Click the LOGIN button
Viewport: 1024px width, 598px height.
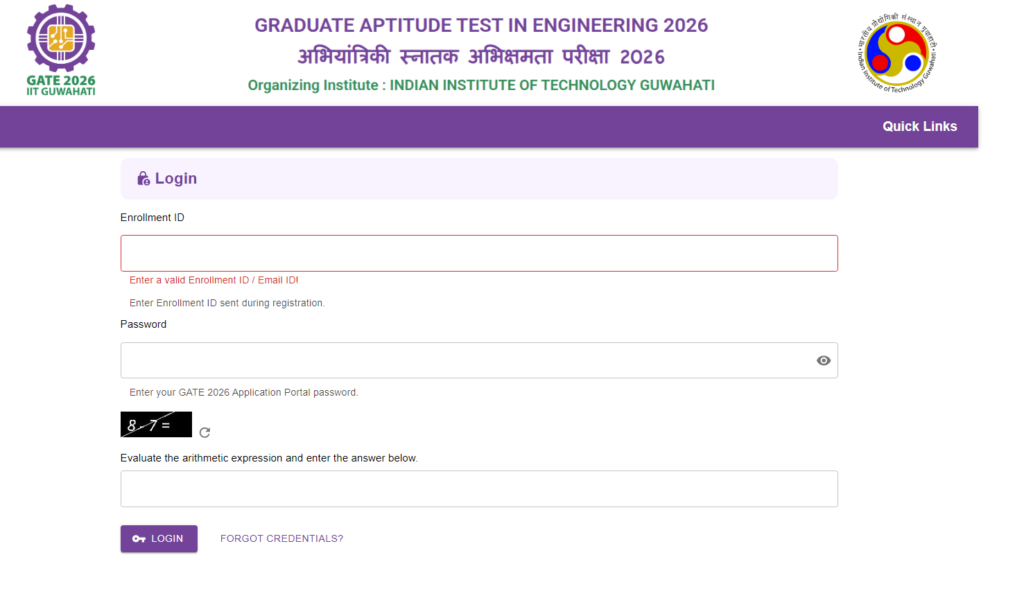158,538
